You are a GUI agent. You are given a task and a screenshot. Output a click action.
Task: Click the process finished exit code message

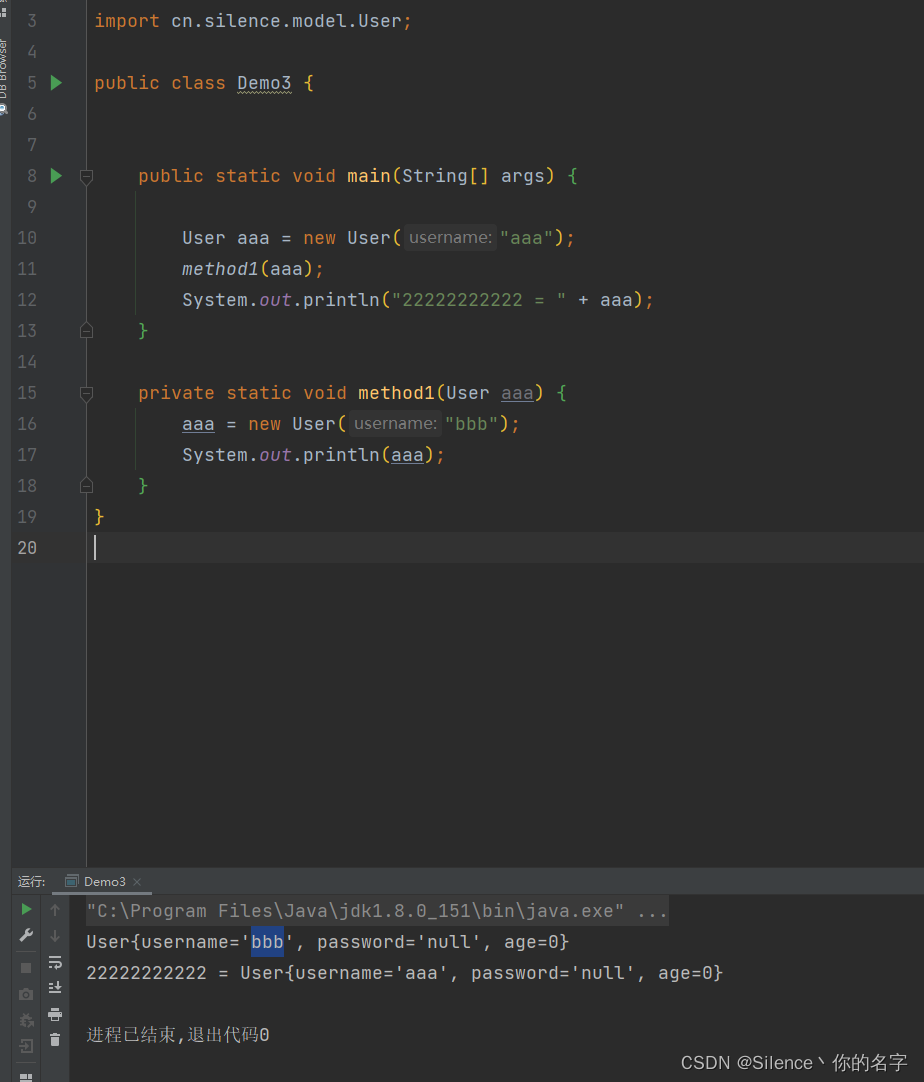coord(178,1035)
